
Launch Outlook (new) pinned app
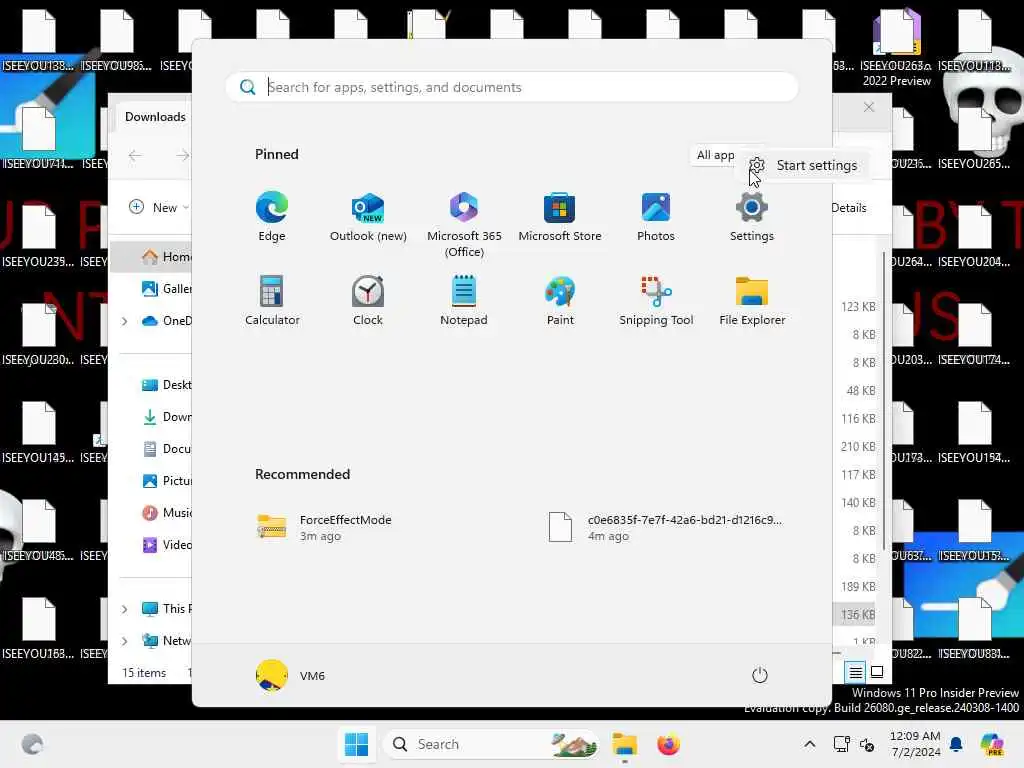click(368, 217)
